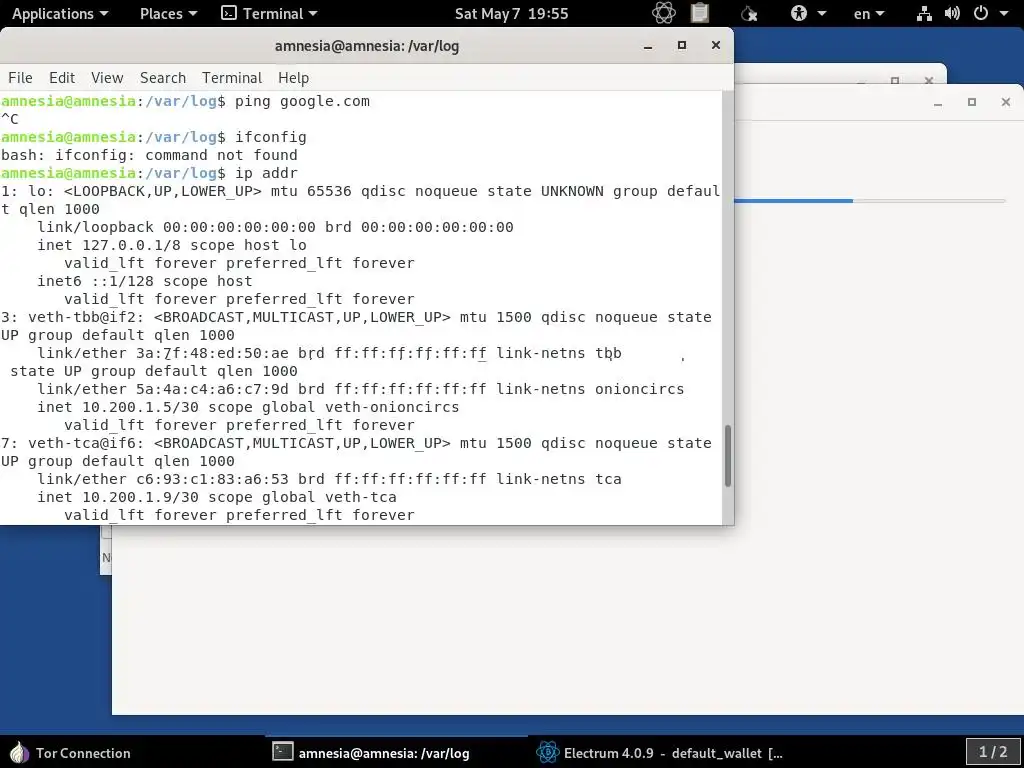Click the power icon in top bar

981,14
